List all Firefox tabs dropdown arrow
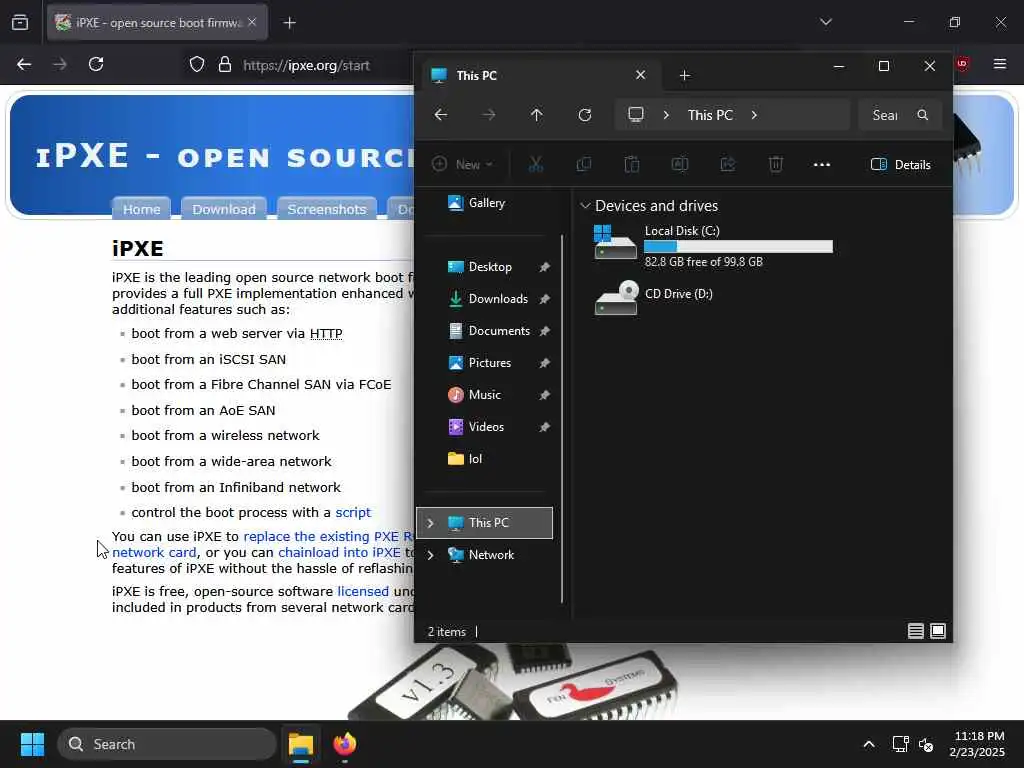 coord(825,22)
